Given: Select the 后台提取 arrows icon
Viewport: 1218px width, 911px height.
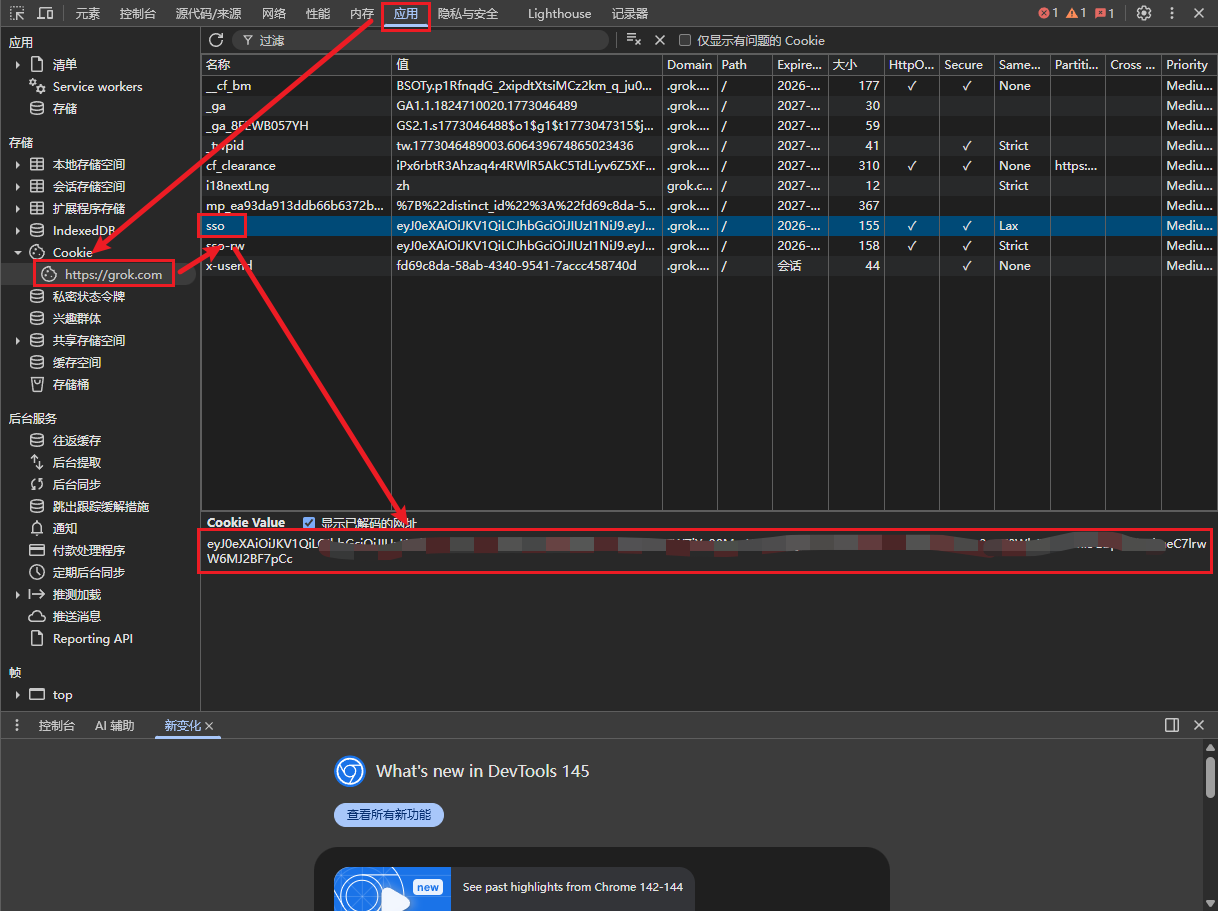Looking at the screenshot, I should coord(37,462).
